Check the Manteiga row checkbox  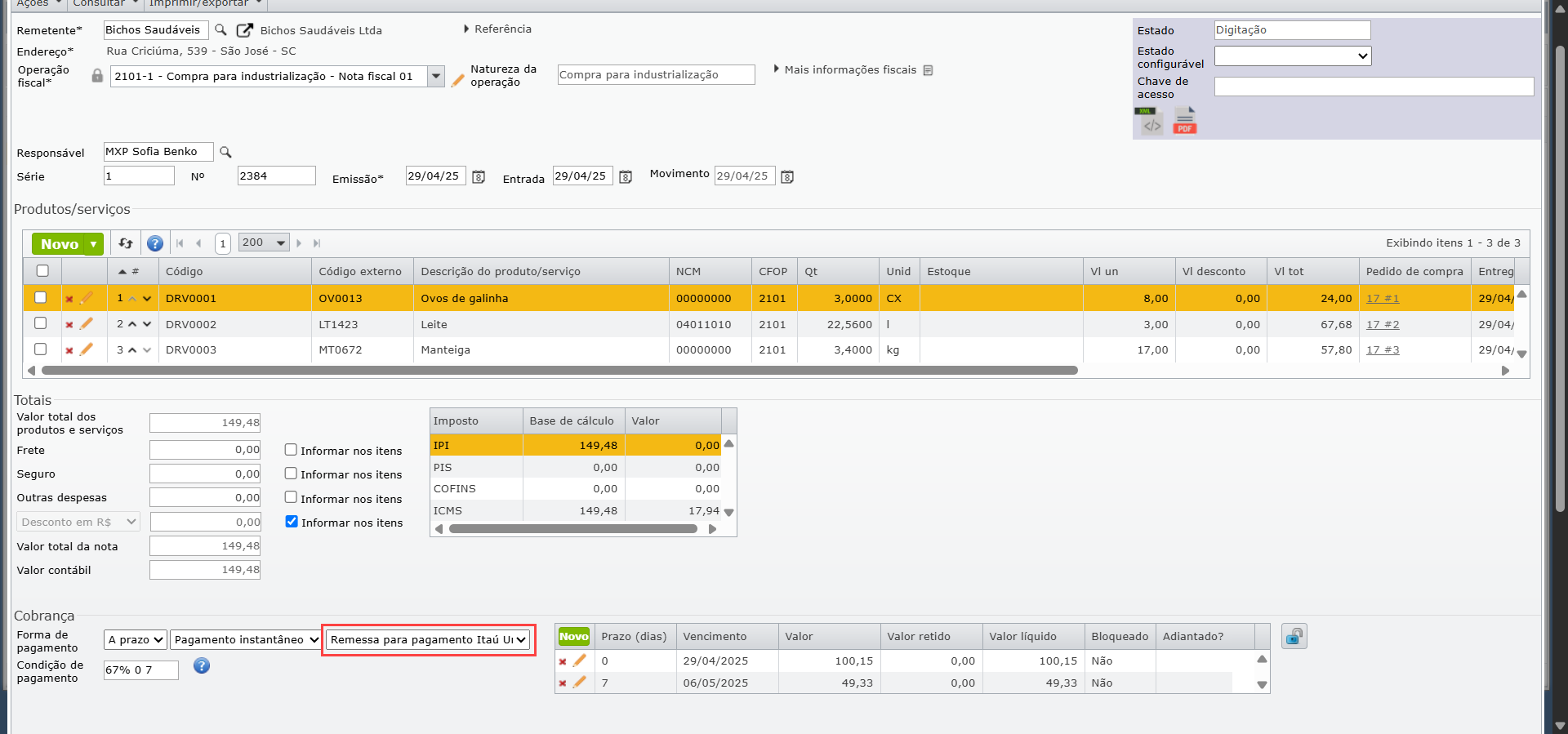click(x=40, y=349)
